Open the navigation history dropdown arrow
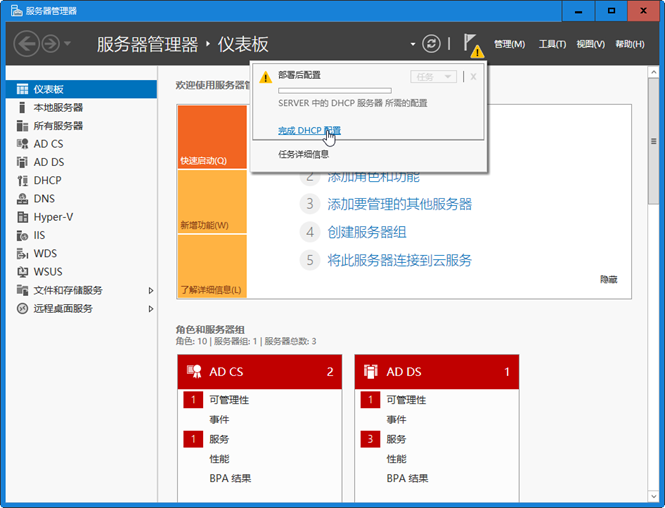665x508 pixels. (x=67, y=43)
